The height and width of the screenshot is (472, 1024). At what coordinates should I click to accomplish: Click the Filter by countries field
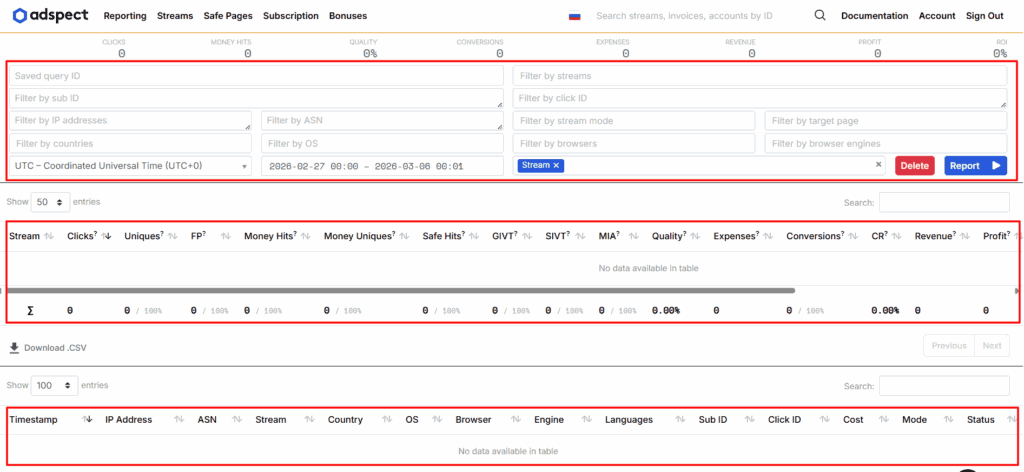point(130,144)
